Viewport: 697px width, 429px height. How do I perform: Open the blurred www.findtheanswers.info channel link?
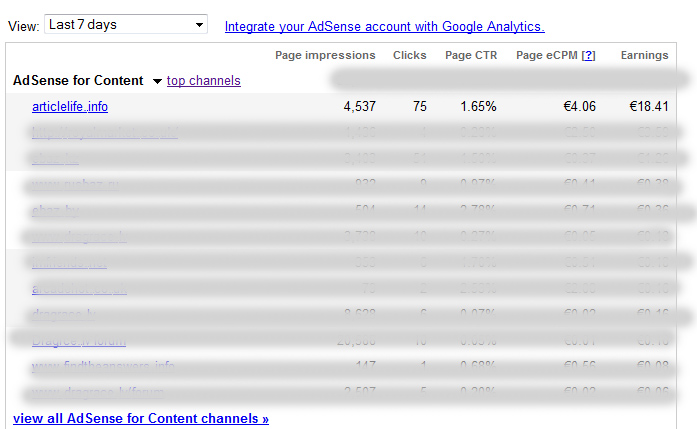103,366
